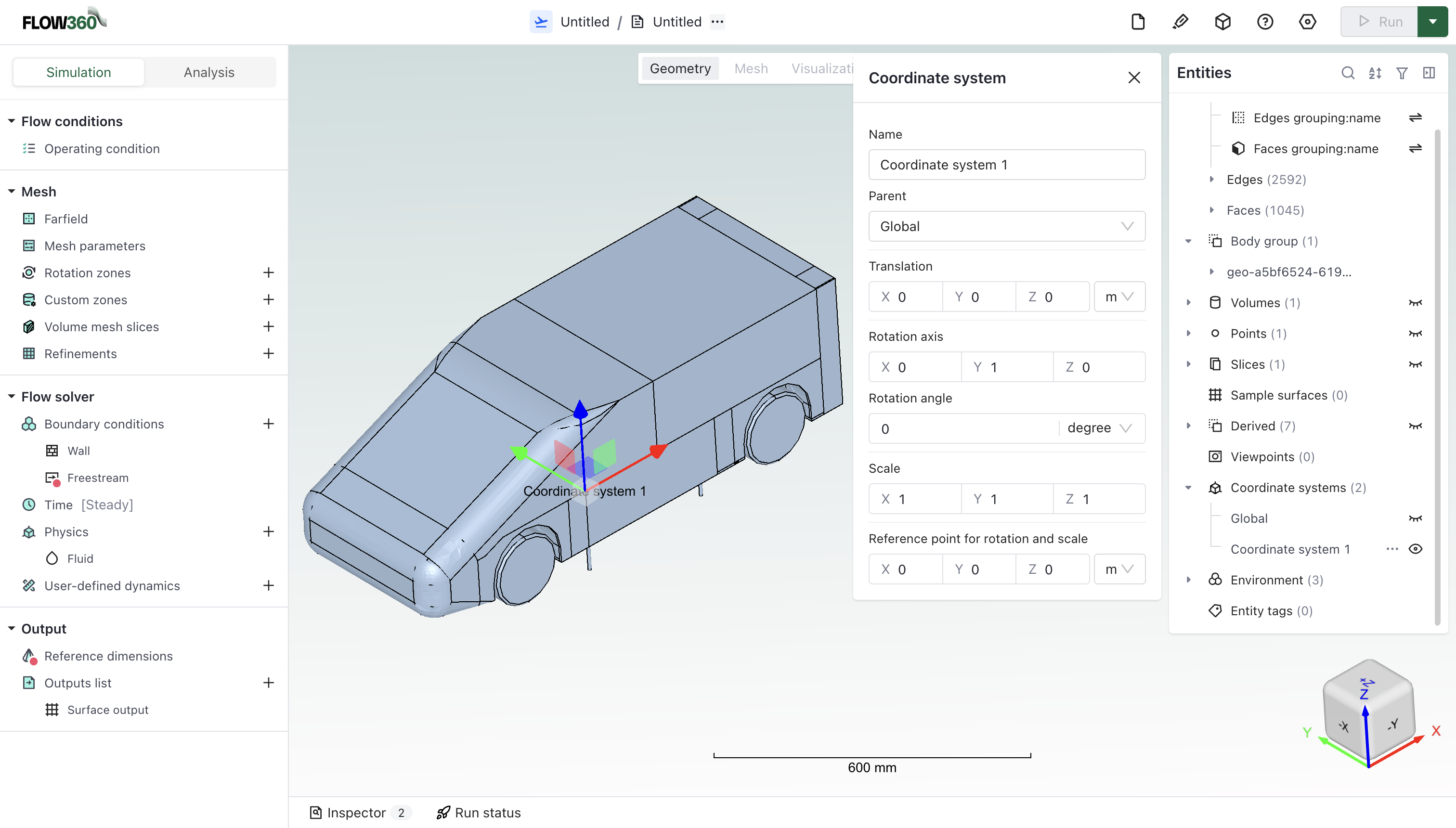Open the Mesh view tab
This screenshot has height=828, width=1456.
(x=751, y=68)
